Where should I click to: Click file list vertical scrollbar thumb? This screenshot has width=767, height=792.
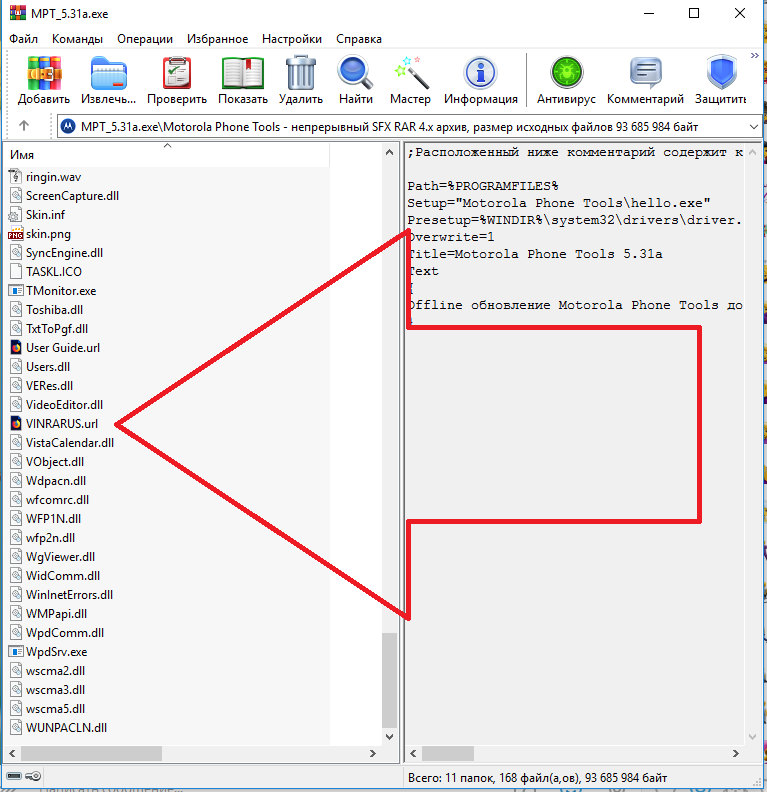click(389, 679)
